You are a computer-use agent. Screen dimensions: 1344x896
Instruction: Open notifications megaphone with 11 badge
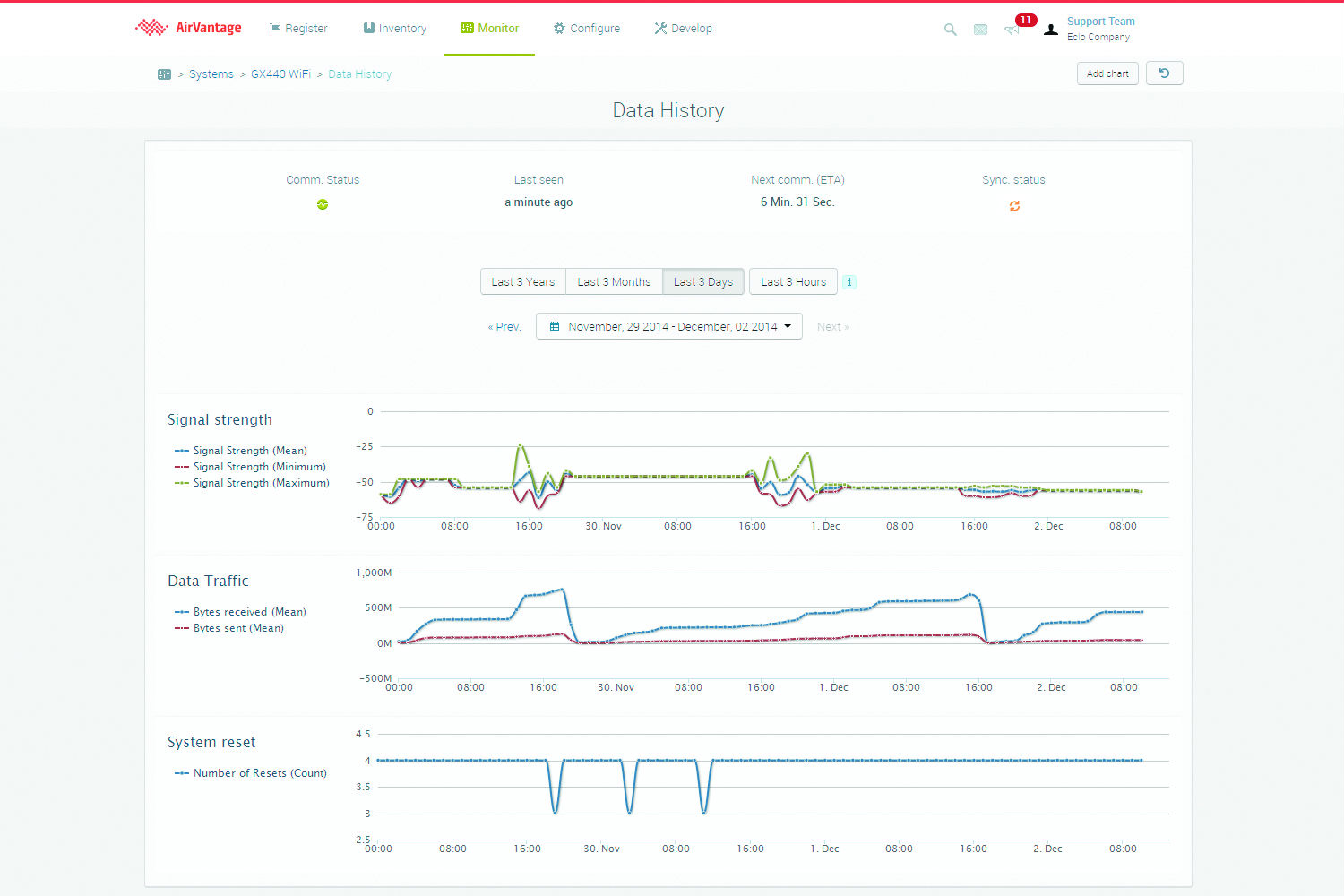(1012, 30)
